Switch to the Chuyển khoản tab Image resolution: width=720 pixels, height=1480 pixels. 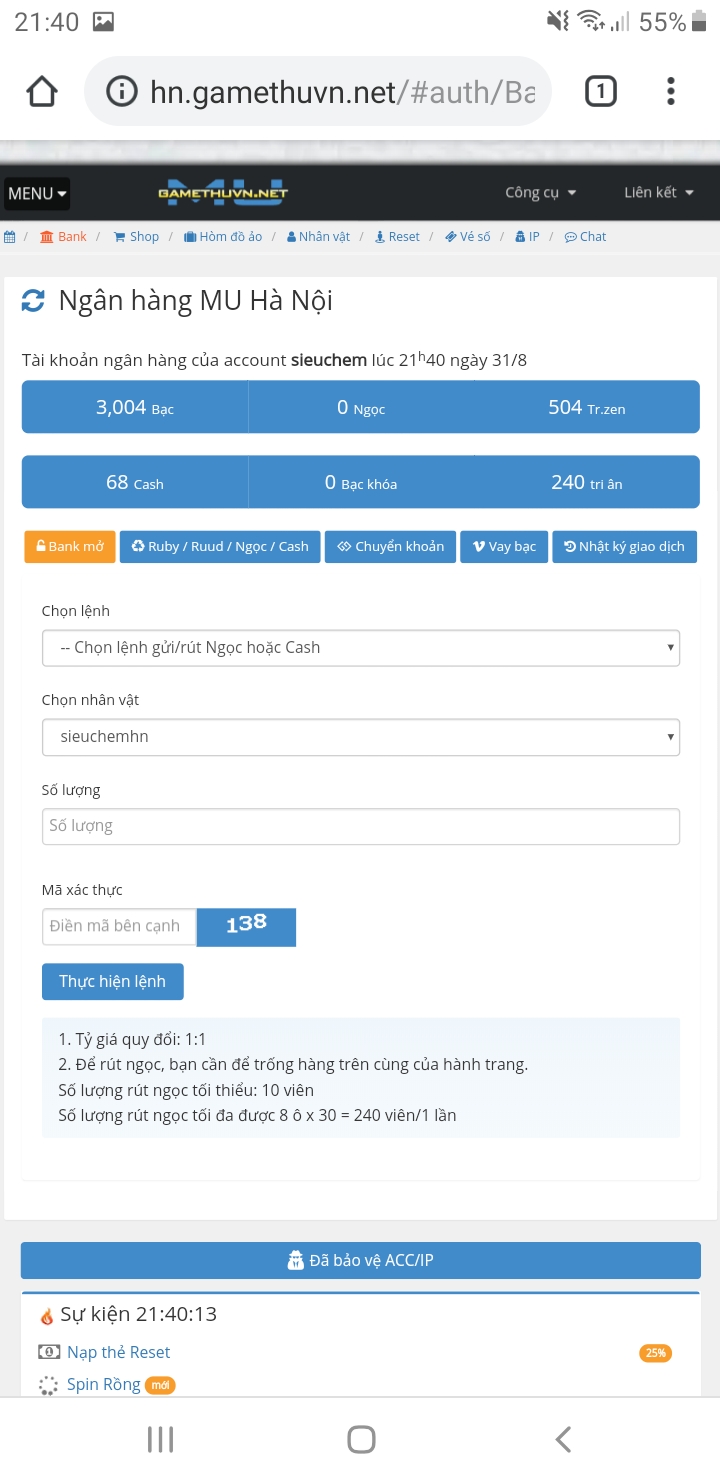point(390,547)
